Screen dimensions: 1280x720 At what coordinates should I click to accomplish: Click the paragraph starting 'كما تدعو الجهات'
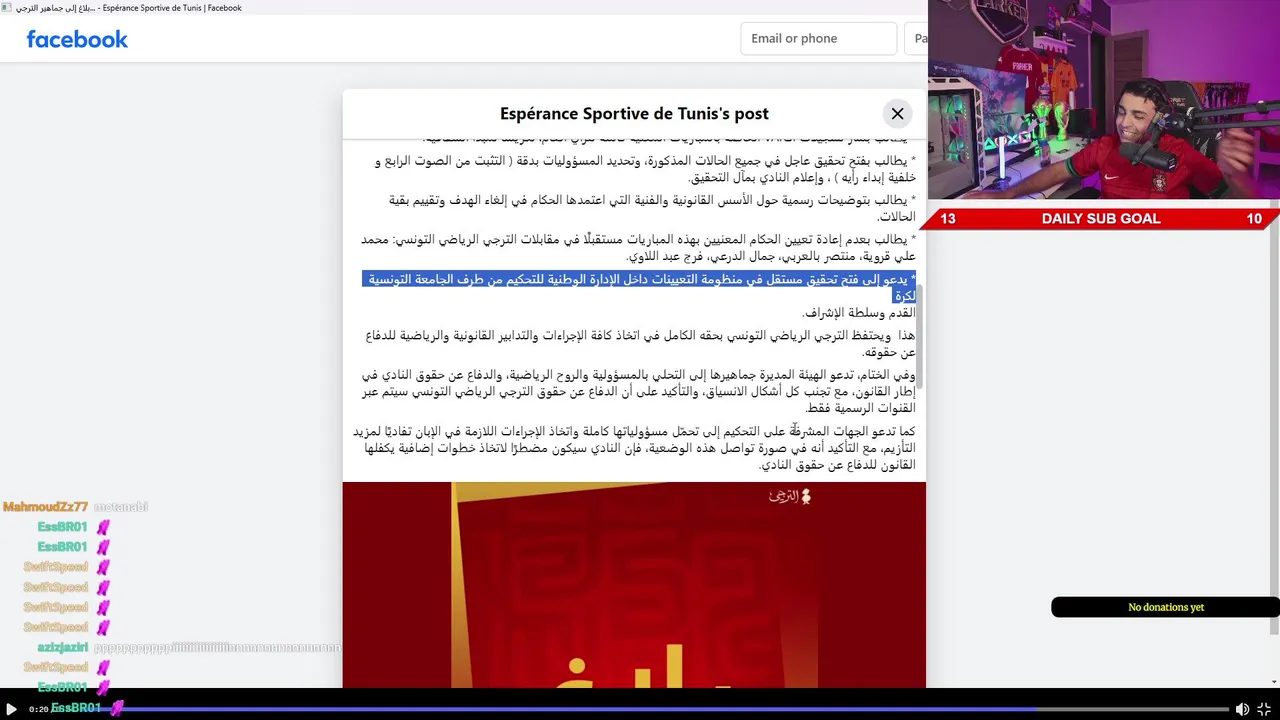[634, 448]
